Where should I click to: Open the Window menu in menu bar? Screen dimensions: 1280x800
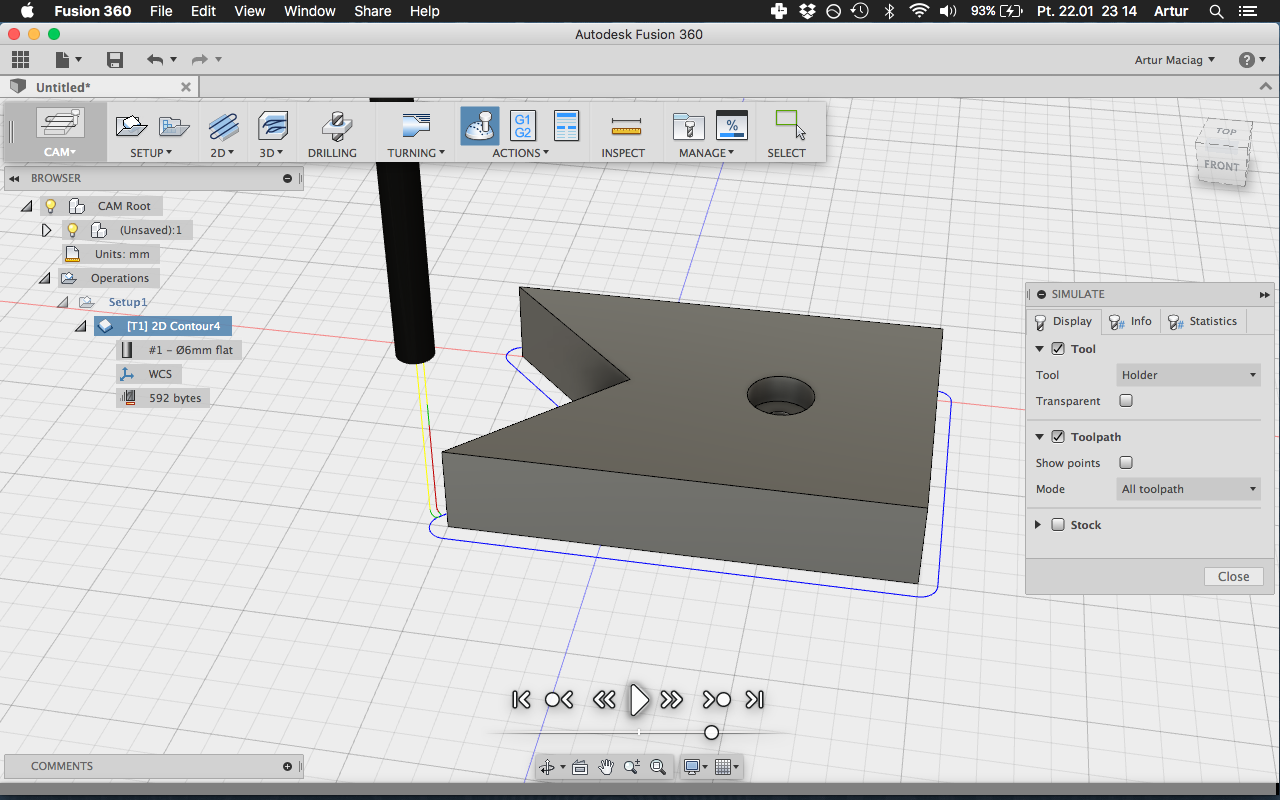click(309, 11)
